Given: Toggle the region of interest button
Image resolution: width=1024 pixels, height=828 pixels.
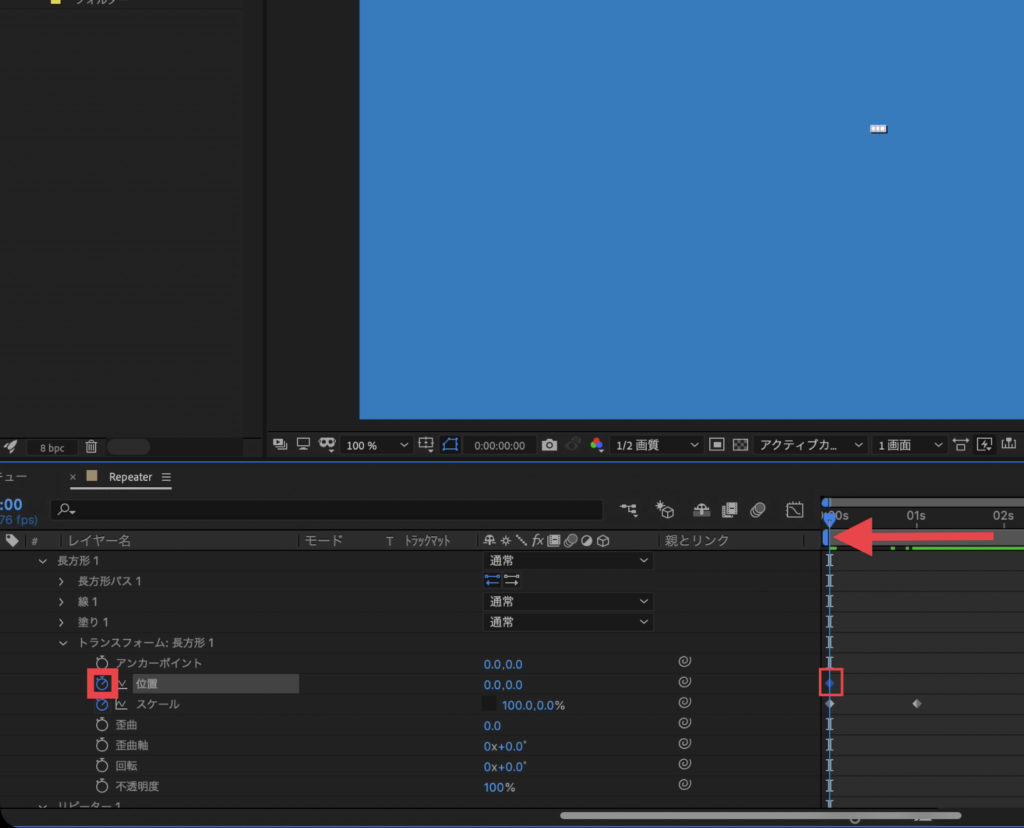Looking at the screenshot, I should tap(450, 445).
